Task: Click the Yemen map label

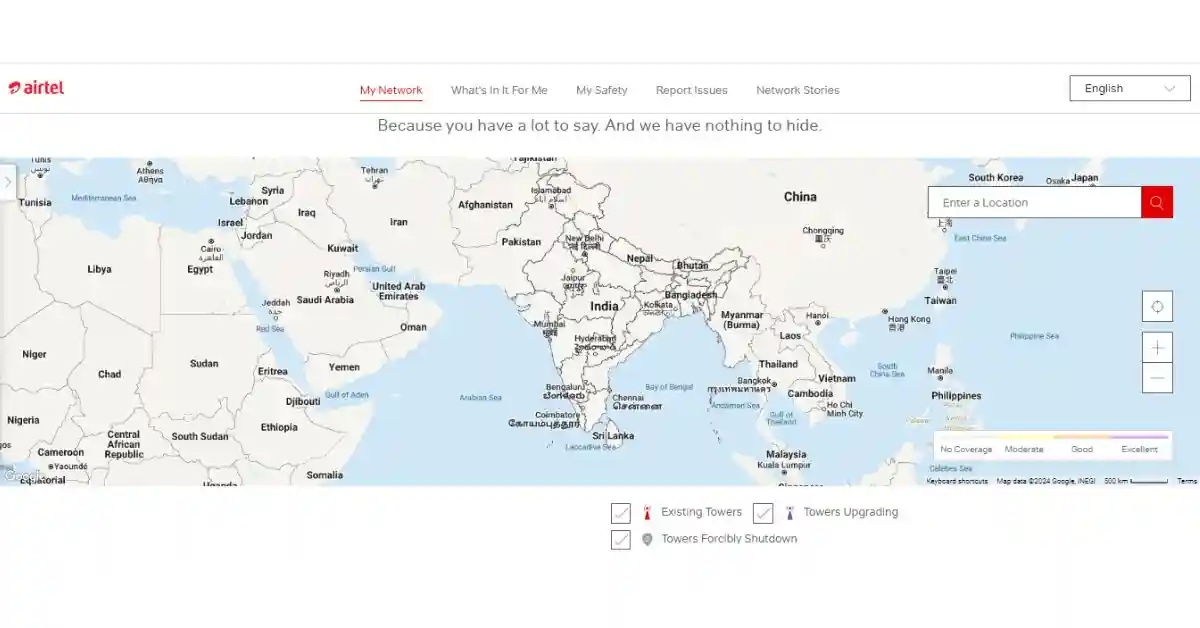Action: [x=344, y=367]
